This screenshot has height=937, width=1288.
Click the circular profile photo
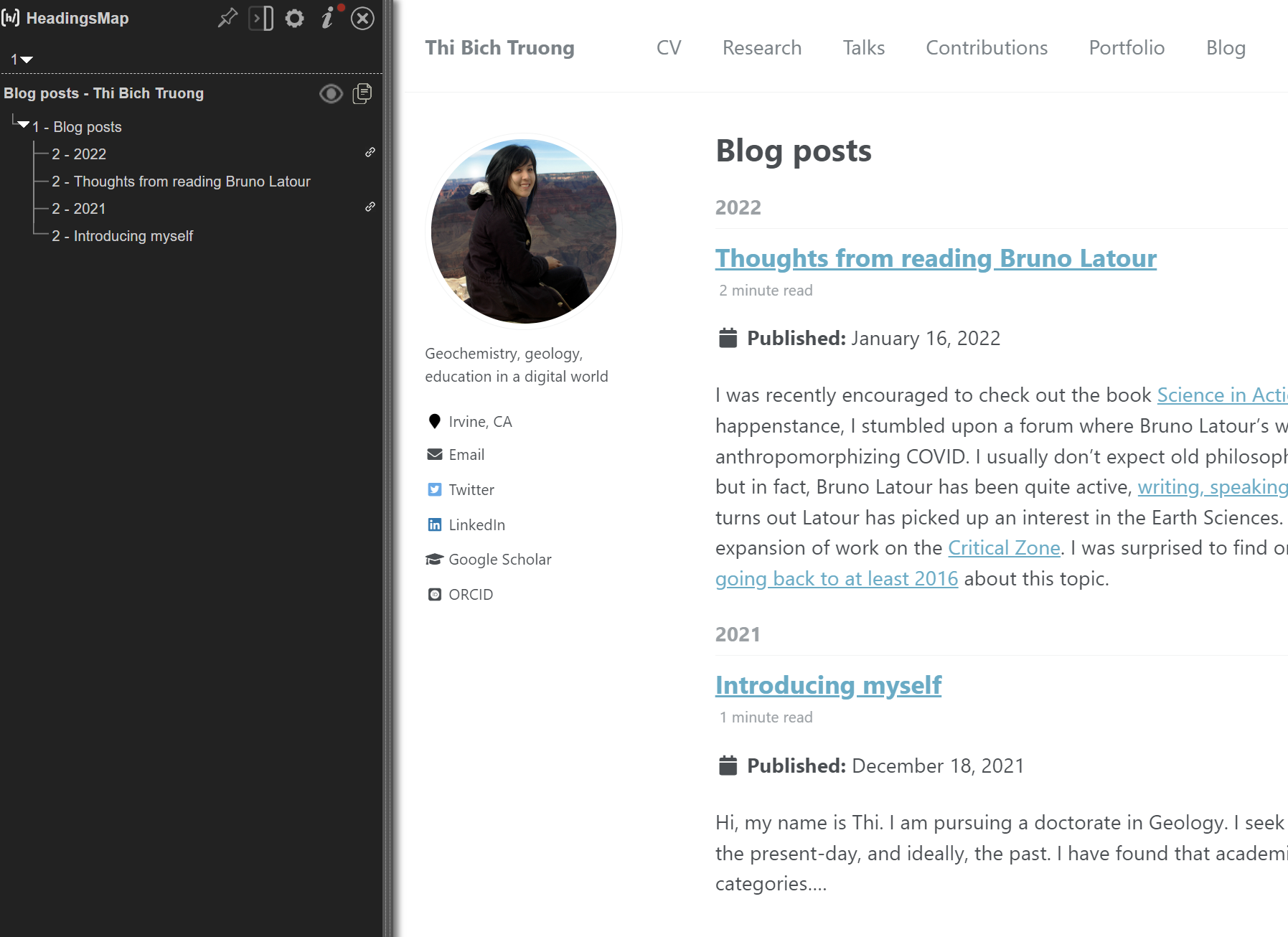[x=524, y=231]
